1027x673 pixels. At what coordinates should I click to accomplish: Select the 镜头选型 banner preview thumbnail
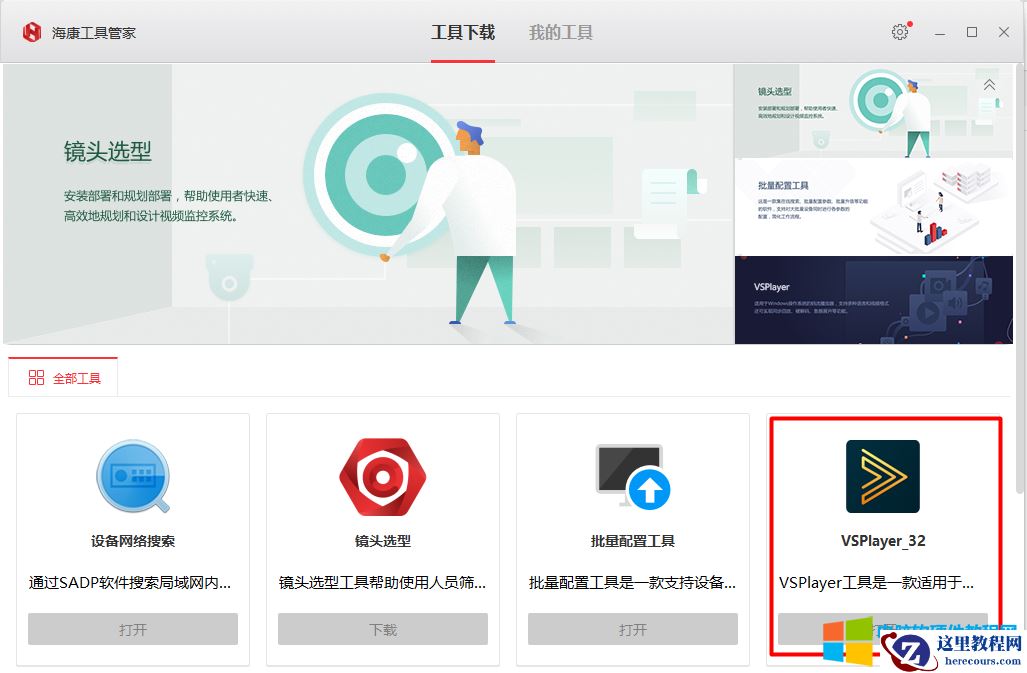click(x=873, y=110)
